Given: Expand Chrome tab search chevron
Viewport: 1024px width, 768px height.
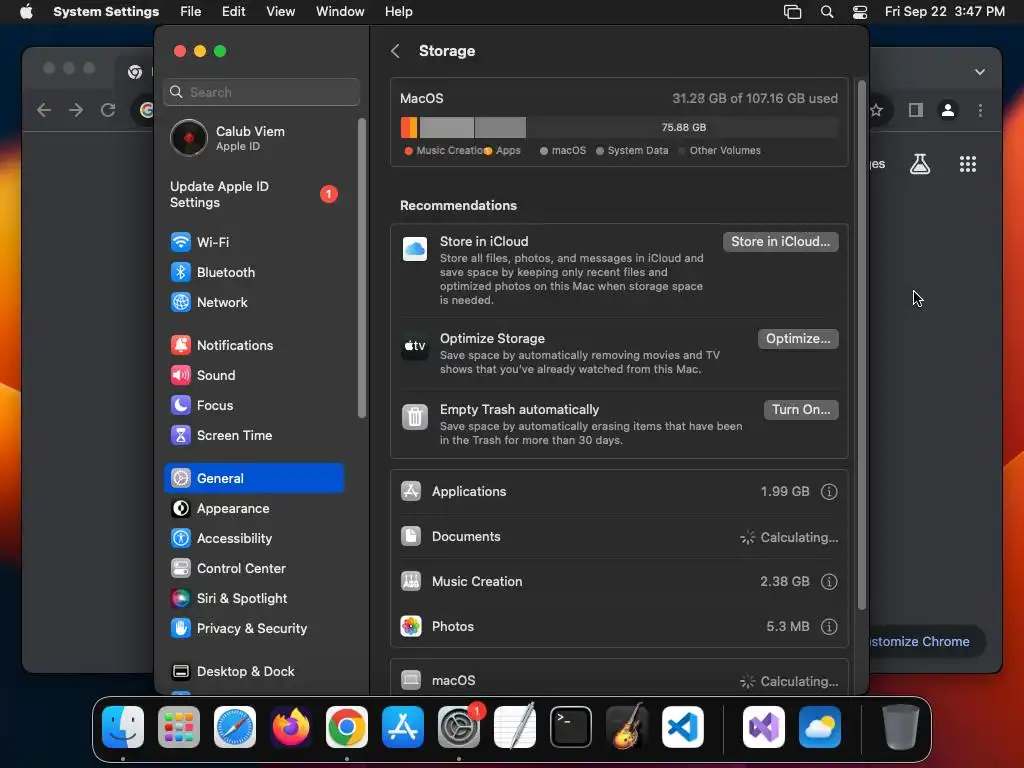Looking at the screenshot, I should coord(980,72).
